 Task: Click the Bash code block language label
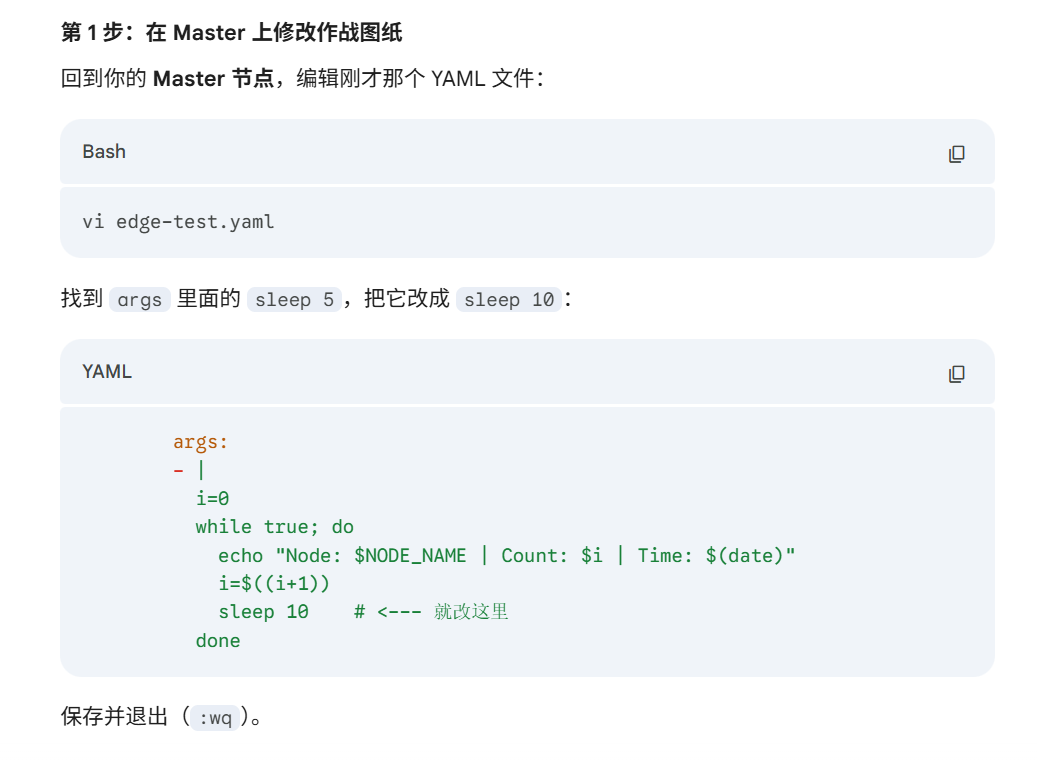pyautogui.click(x=104, y=152)
